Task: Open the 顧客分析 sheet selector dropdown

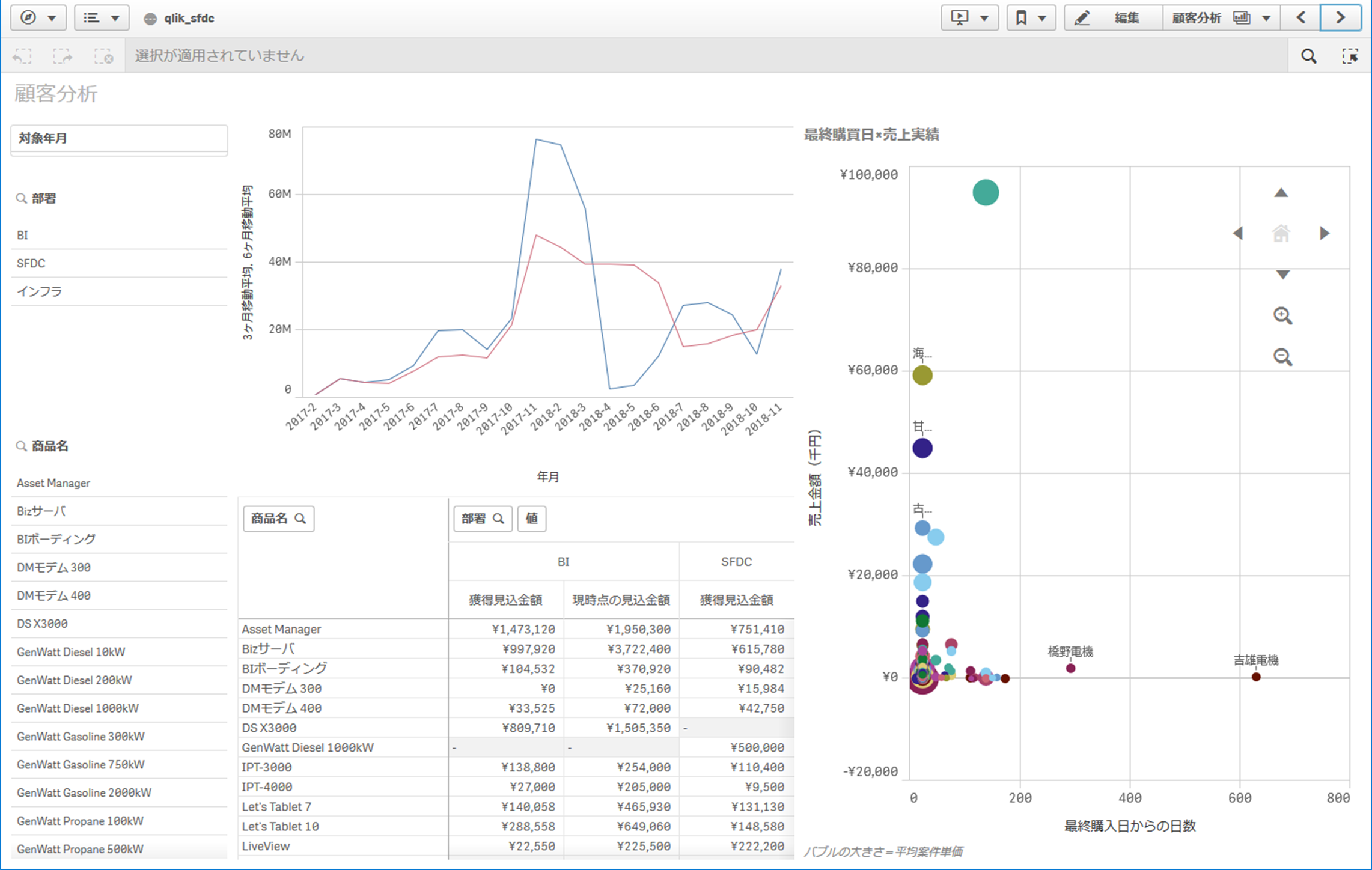Action: coord(1222,18)
